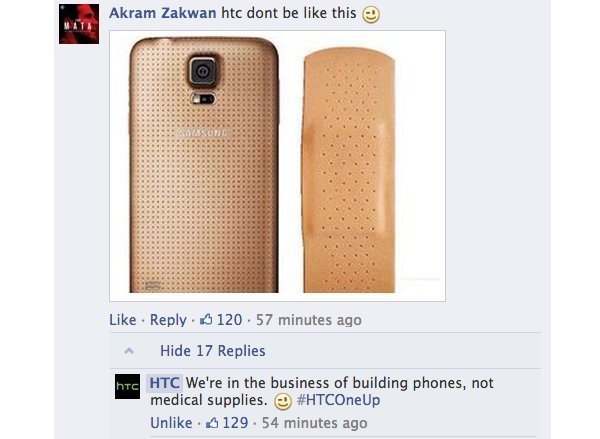Reply to Akram Zakwan's comment

tap(168, 320)
